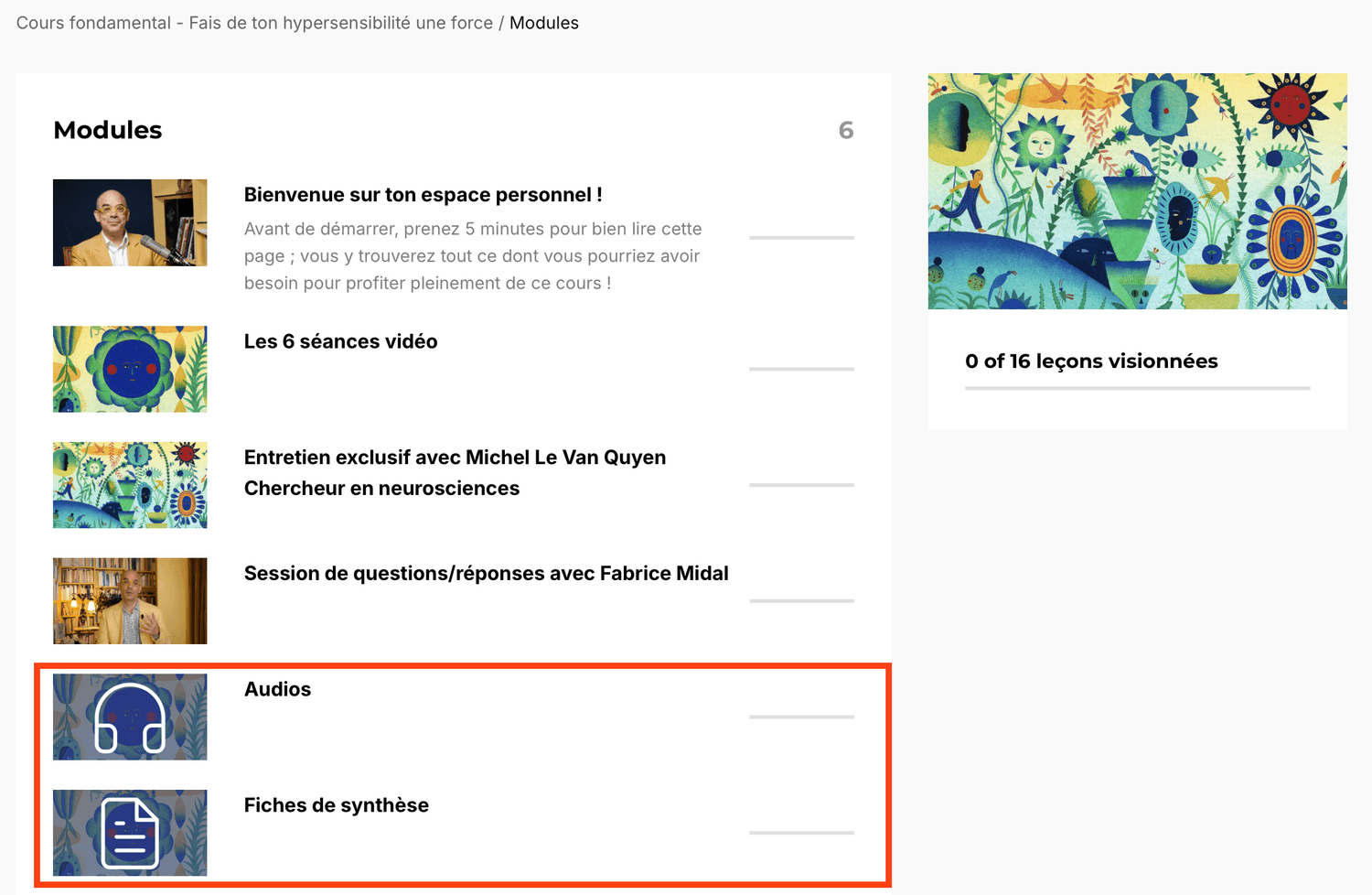Click the Entretien exclusif module thumbnail
The height and width of the screenshot is (895, 1372).
click(x=130, y=485)
